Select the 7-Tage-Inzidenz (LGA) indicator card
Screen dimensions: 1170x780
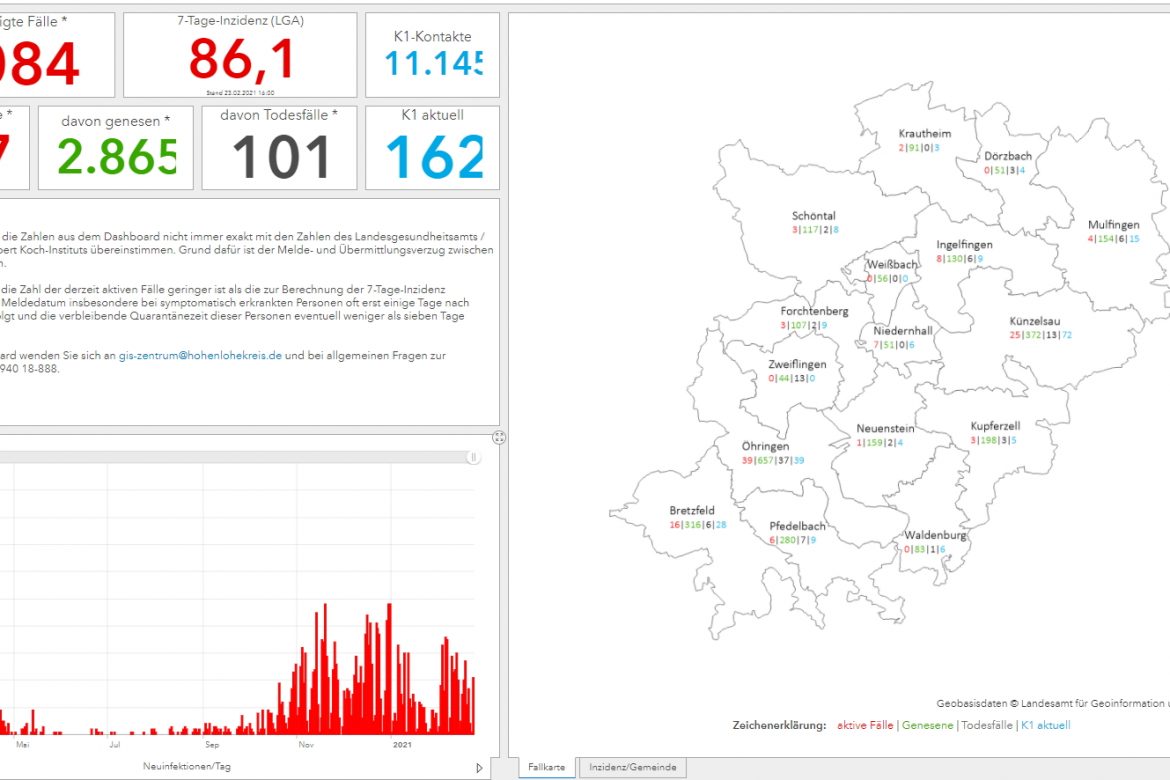point(239,55)
